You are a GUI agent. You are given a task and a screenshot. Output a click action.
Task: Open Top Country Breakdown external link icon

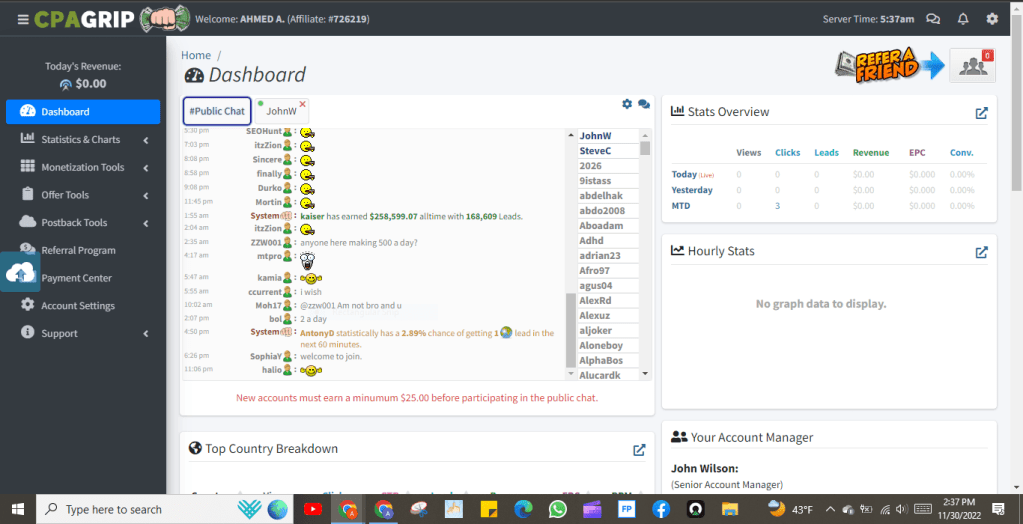tap(639, 450)
